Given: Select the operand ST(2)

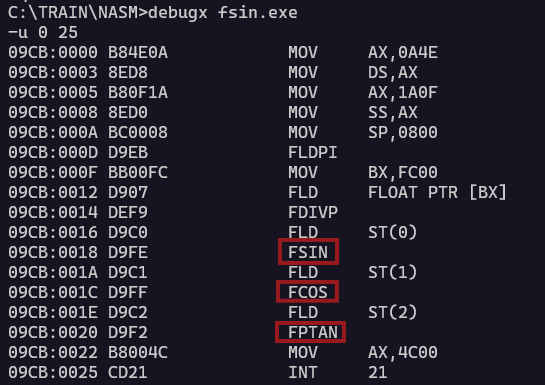Looking at the screenshot, I should [392, 312].
